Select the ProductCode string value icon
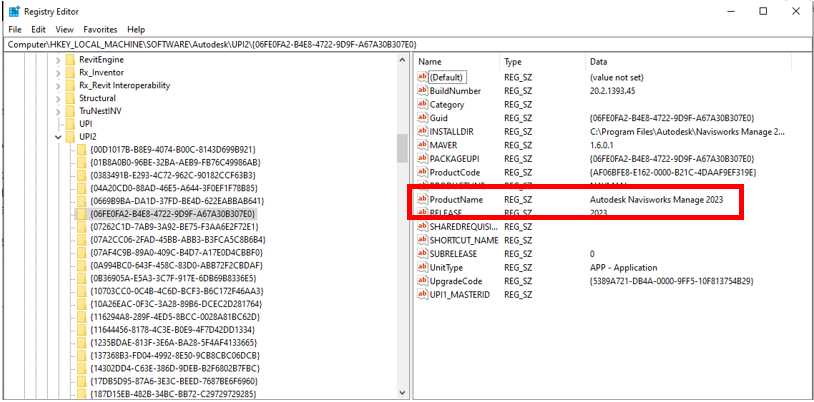Screen dimensions: 814x402 tap(423, 172)
